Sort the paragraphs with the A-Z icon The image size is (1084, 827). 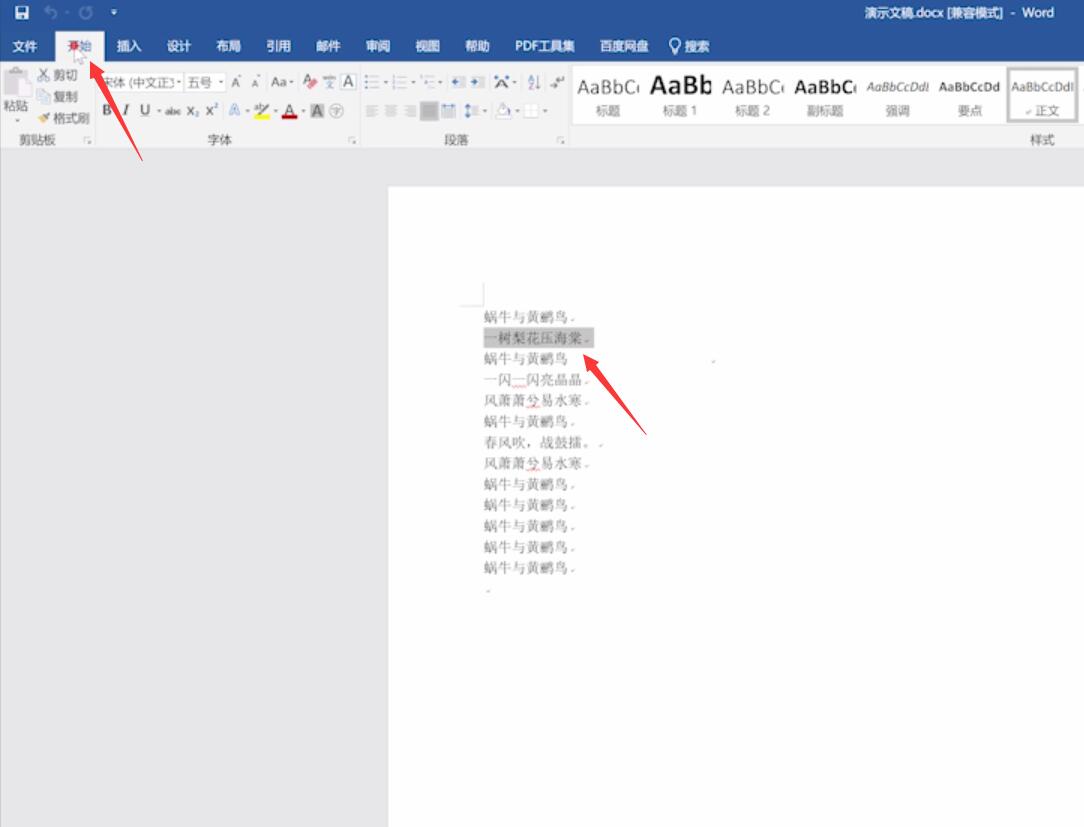534,82
